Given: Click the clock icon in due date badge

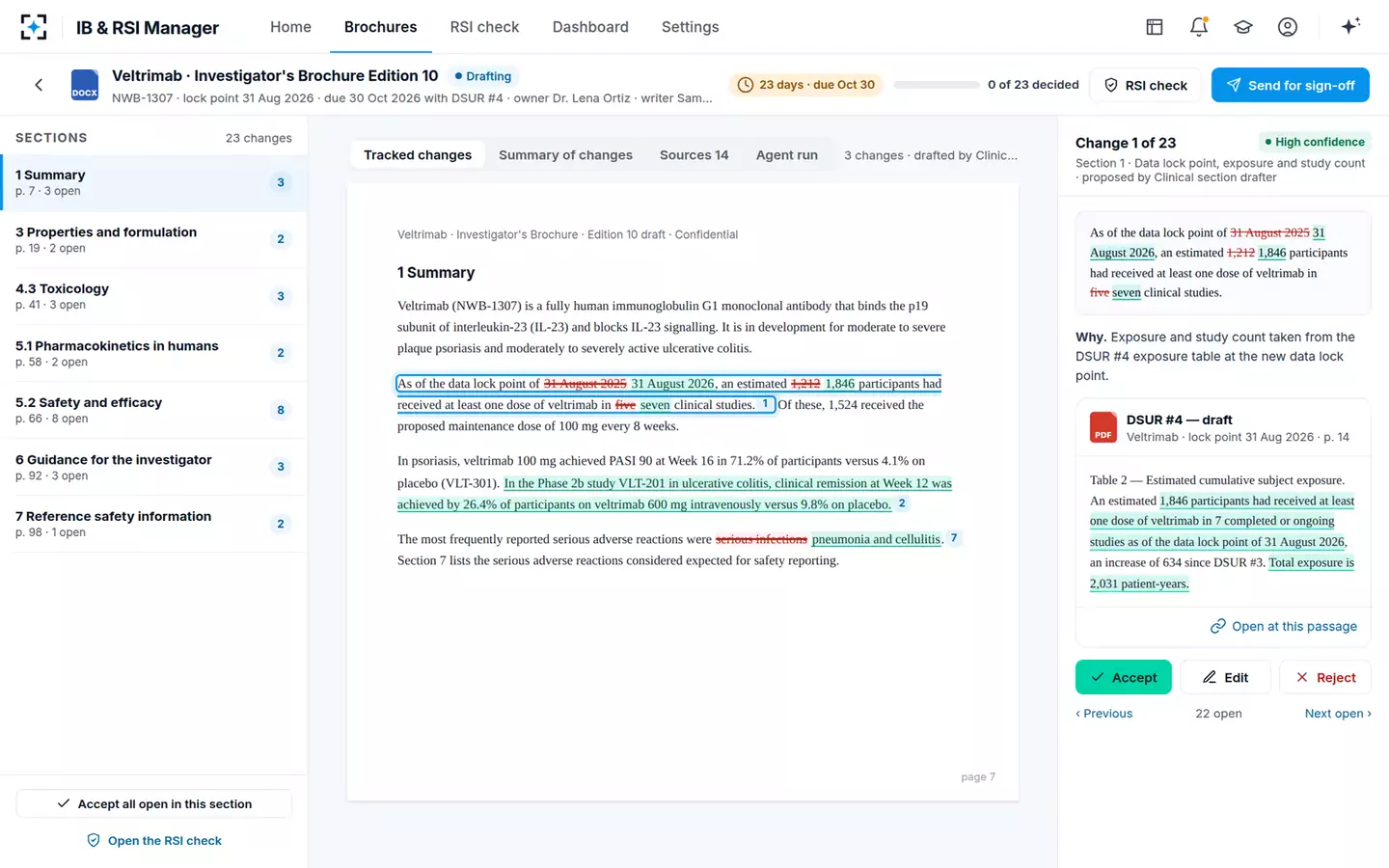Looking at the screenshot, I should pos(746,85).
